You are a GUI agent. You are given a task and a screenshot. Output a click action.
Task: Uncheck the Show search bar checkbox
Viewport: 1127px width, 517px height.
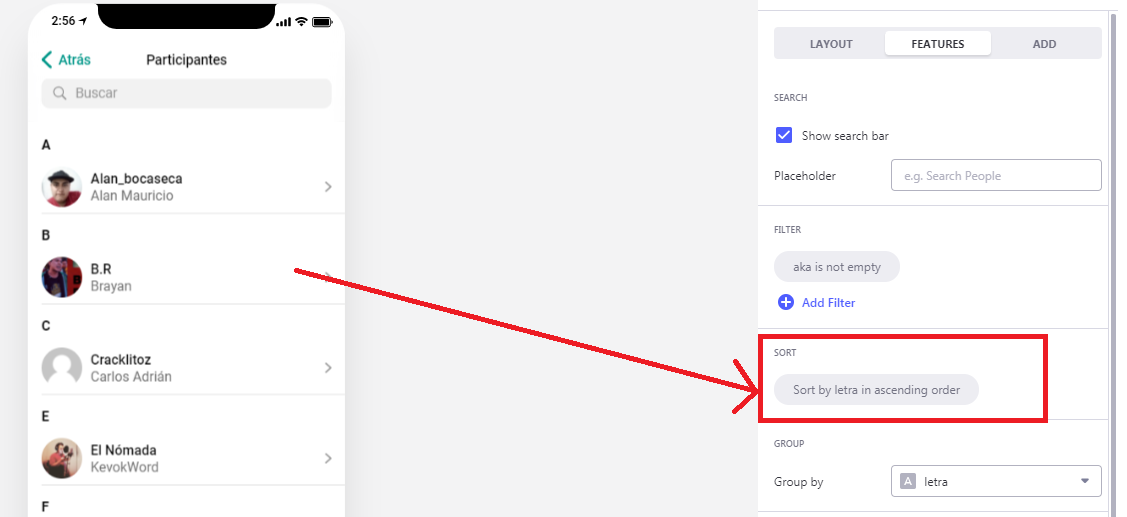pyautogui.click(x=784, y=135)
